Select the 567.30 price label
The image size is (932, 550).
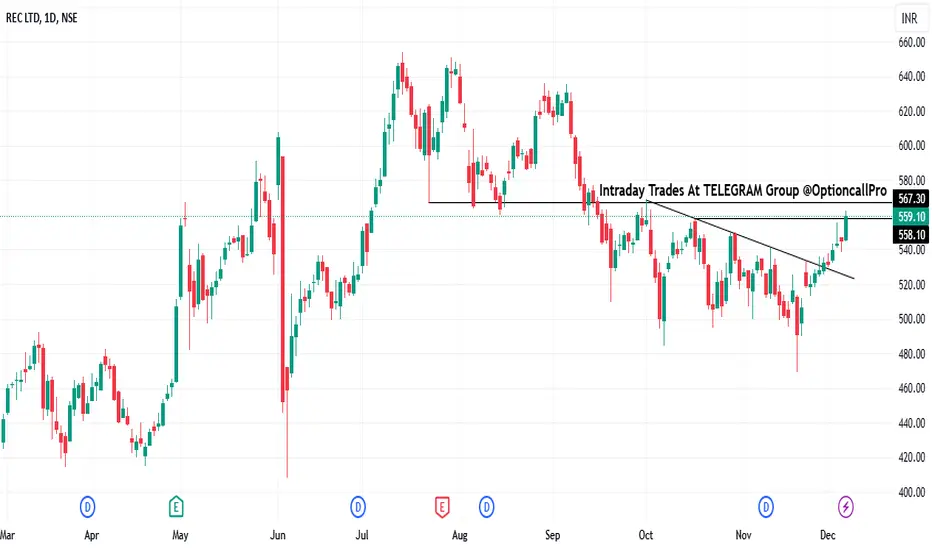point(911,199)
